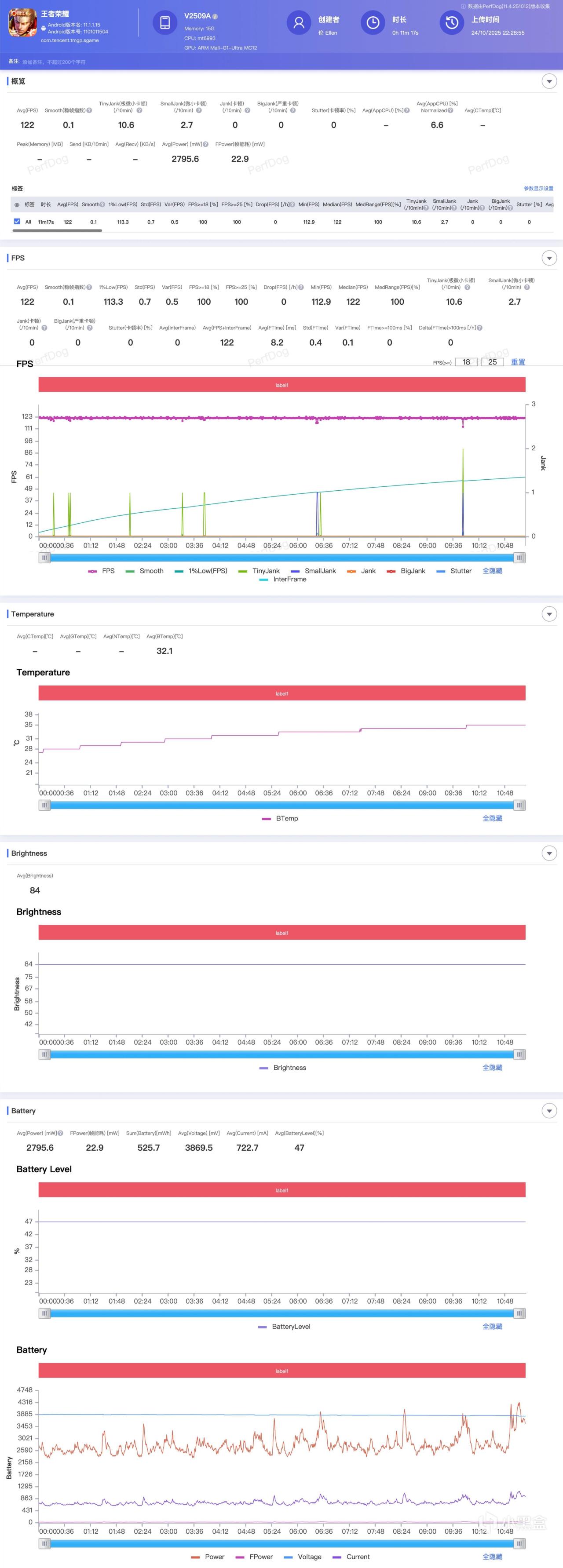Open parameter display settings link
Image resolution: width=563 pixels, height=1568 pixels.
538,189
